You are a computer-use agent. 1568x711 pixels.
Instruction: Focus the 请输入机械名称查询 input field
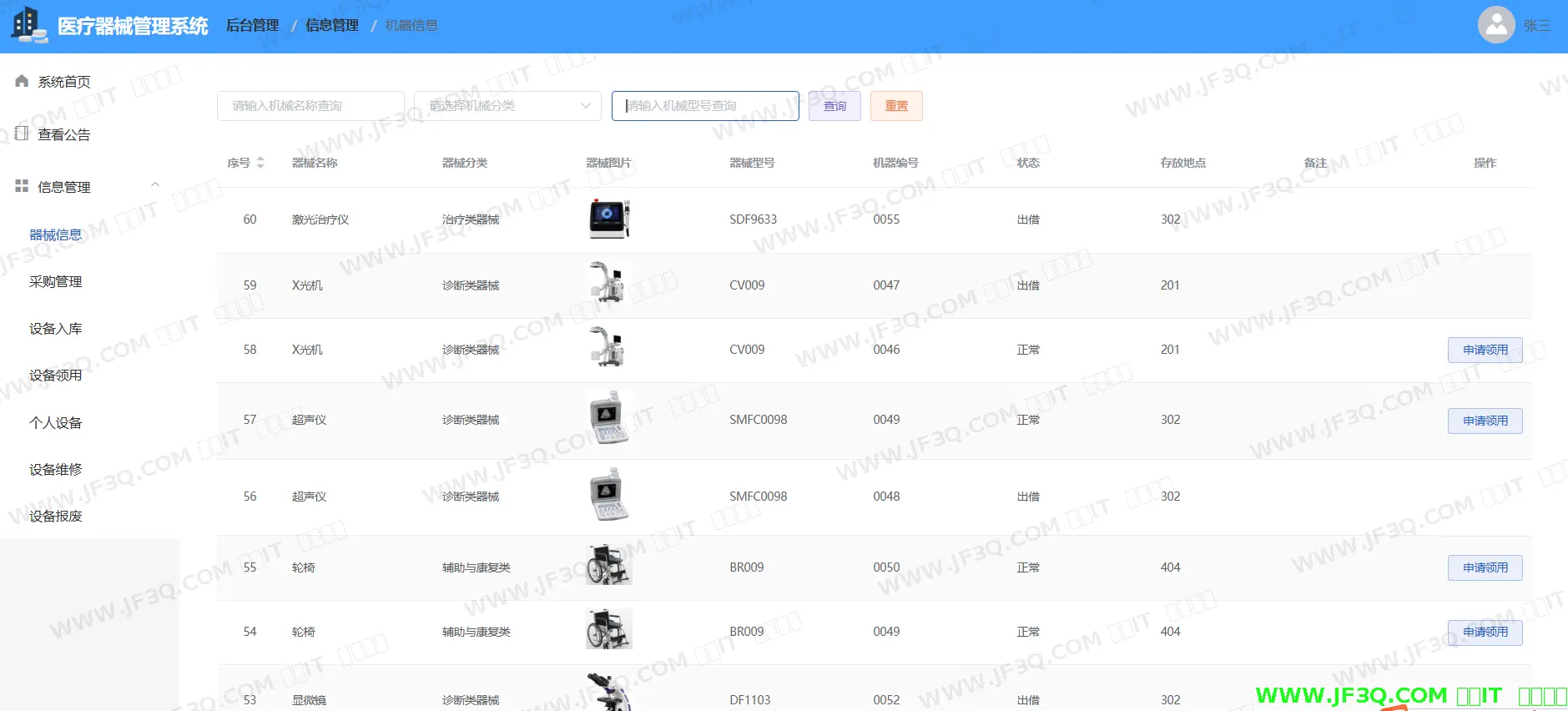click(310, 106)
